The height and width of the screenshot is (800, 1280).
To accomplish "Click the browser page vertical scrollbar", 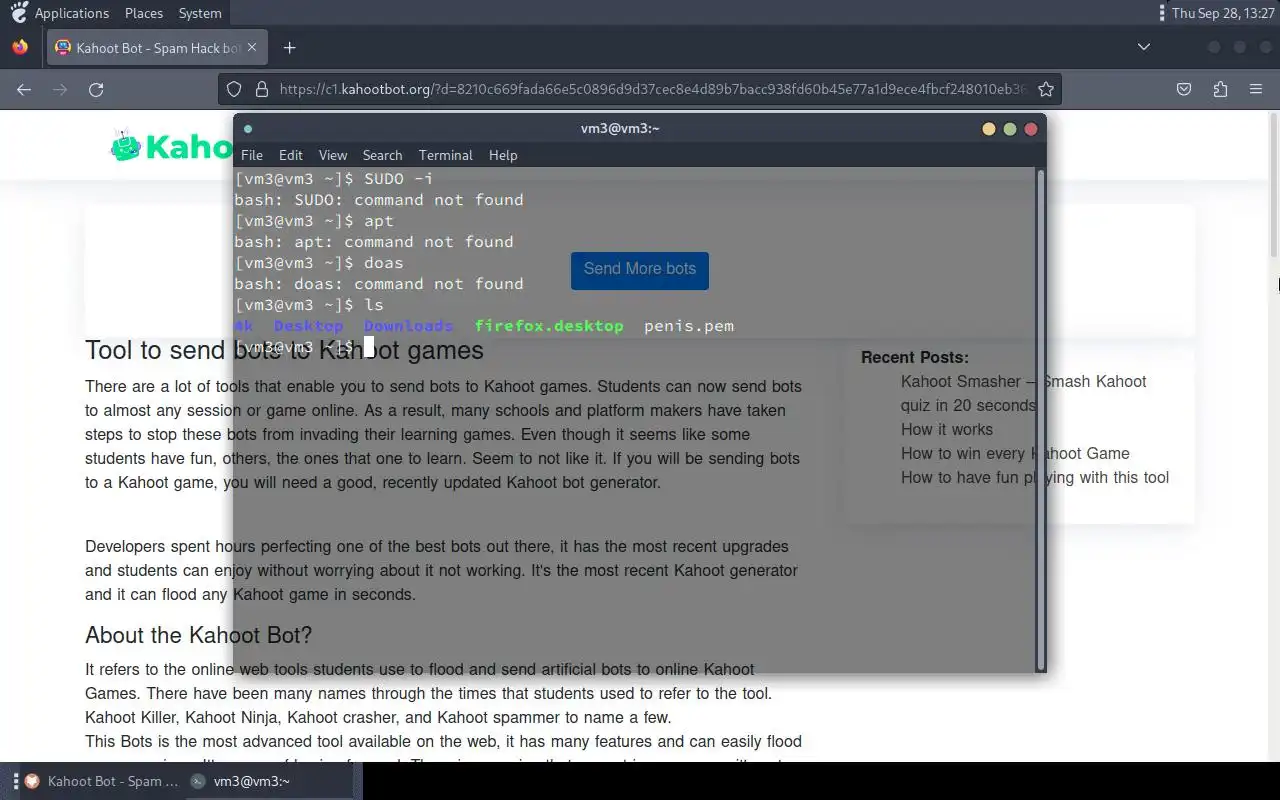I will pyautogui.click(x=1273, y=185).
